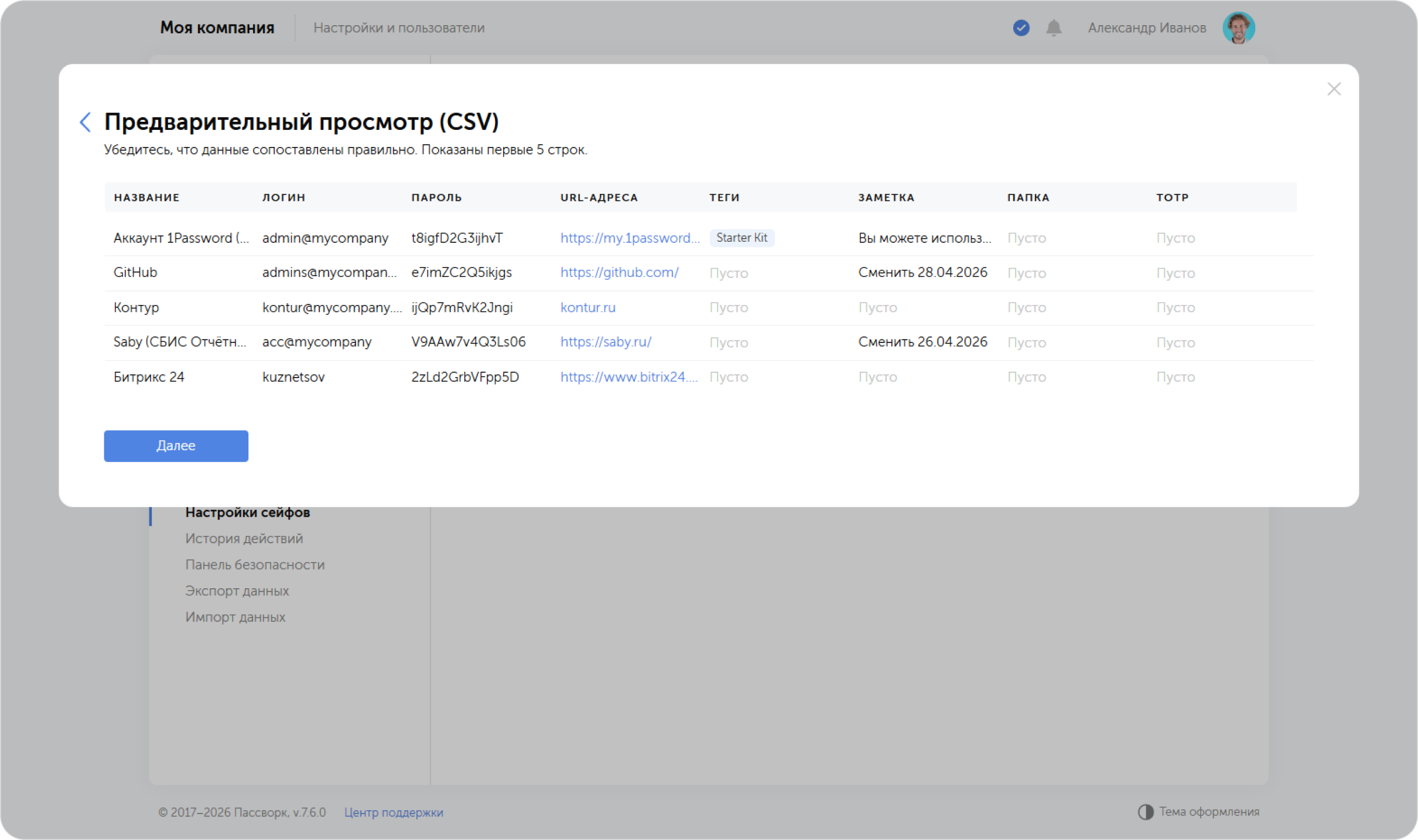Viewport: 1418px width, 840px height.
Task: Click password ijQp7mRvK2Jngi
Action: tap(462, 308)
